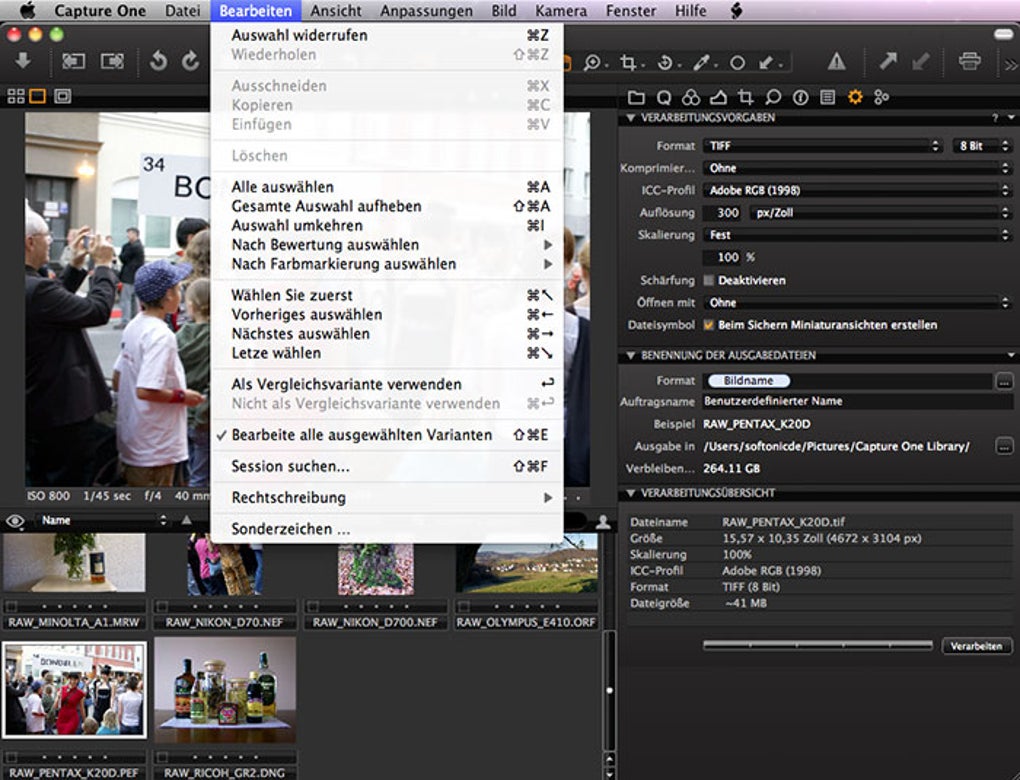
Task: Switch to grid multi-view icon
Action: (x=15, y=97)
